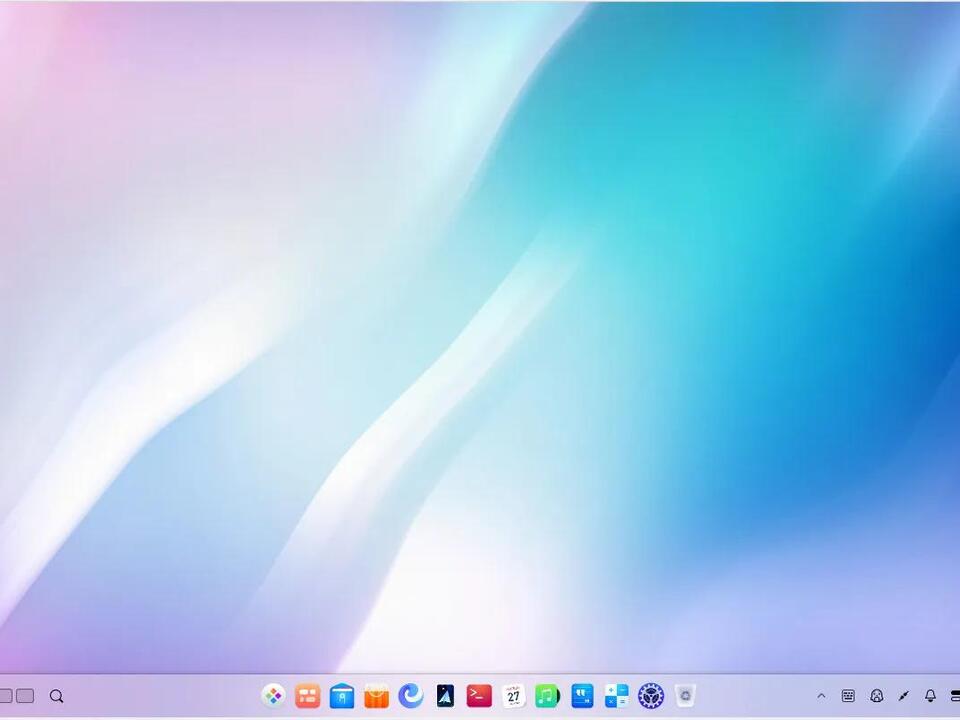
Task: Open the Launcher from the dock
Action: click(x=274, y=696)
